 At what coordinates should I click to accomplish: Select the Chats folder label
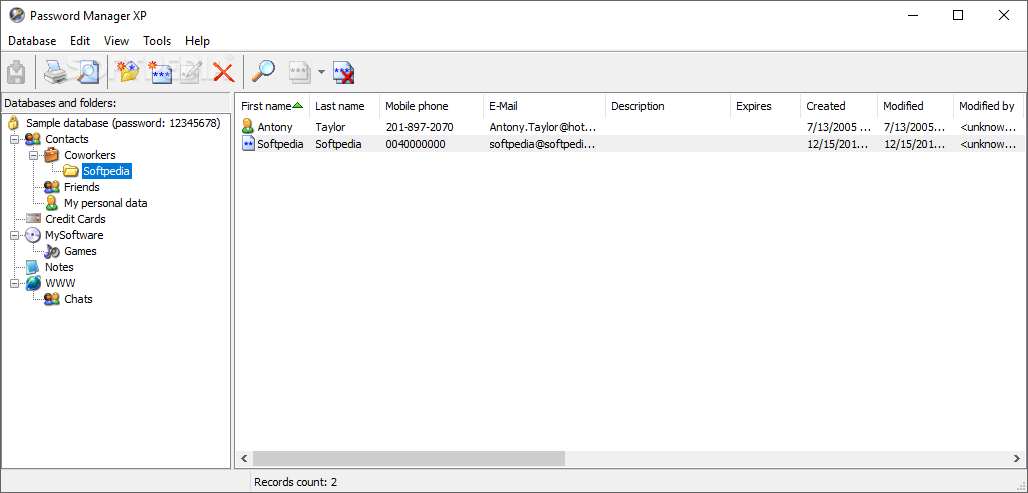78,299
